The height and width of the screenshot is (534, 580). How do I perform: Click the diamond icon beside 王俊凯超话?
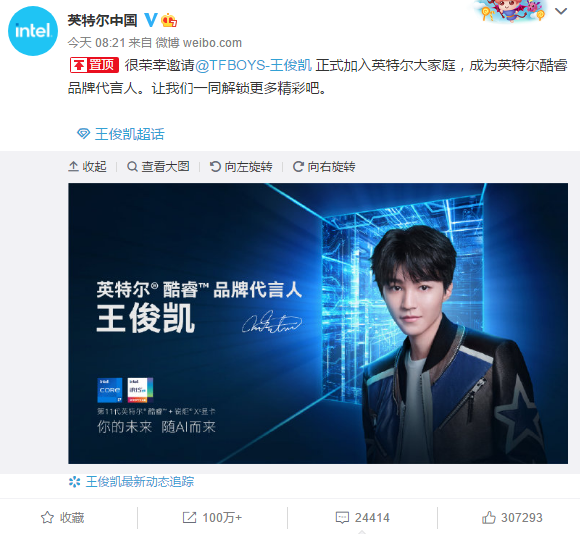pos(83,134)
